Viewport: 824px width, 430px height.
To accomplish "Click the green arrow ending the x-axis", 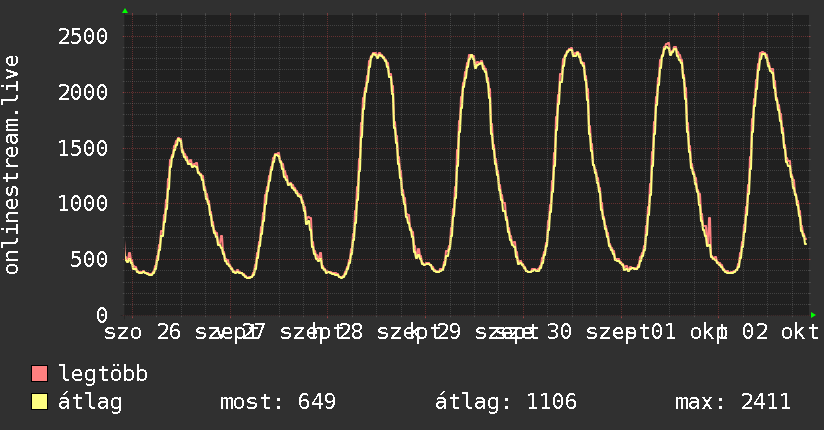I will coord(813,315).
